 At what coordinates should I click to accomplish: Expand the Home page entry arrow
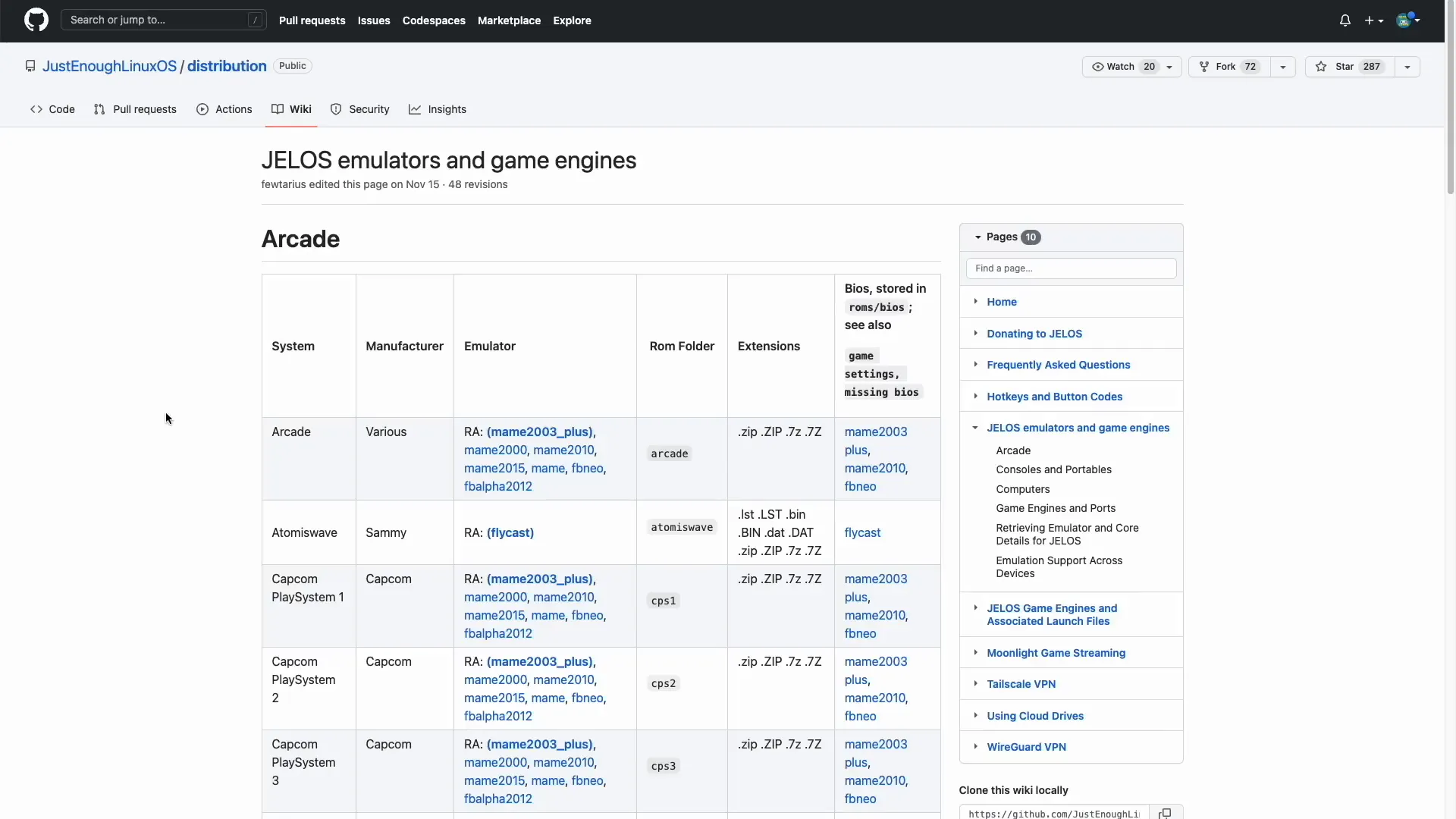pos(975,301)
